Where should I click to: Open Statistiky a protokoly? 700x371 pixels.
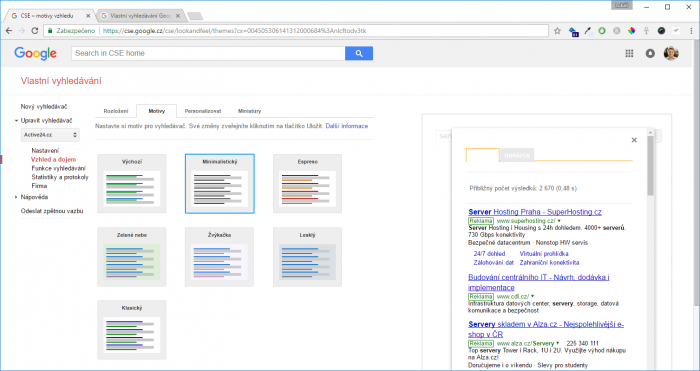point(60,177)
